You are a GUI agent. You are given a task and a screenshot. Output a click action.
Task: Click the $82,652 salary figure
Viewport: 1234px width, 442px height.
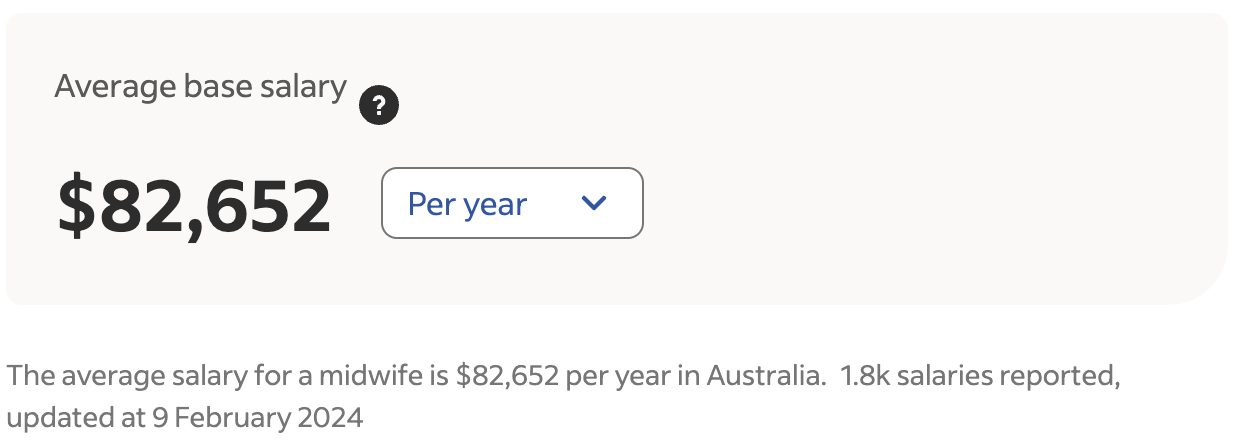[194, 205]
